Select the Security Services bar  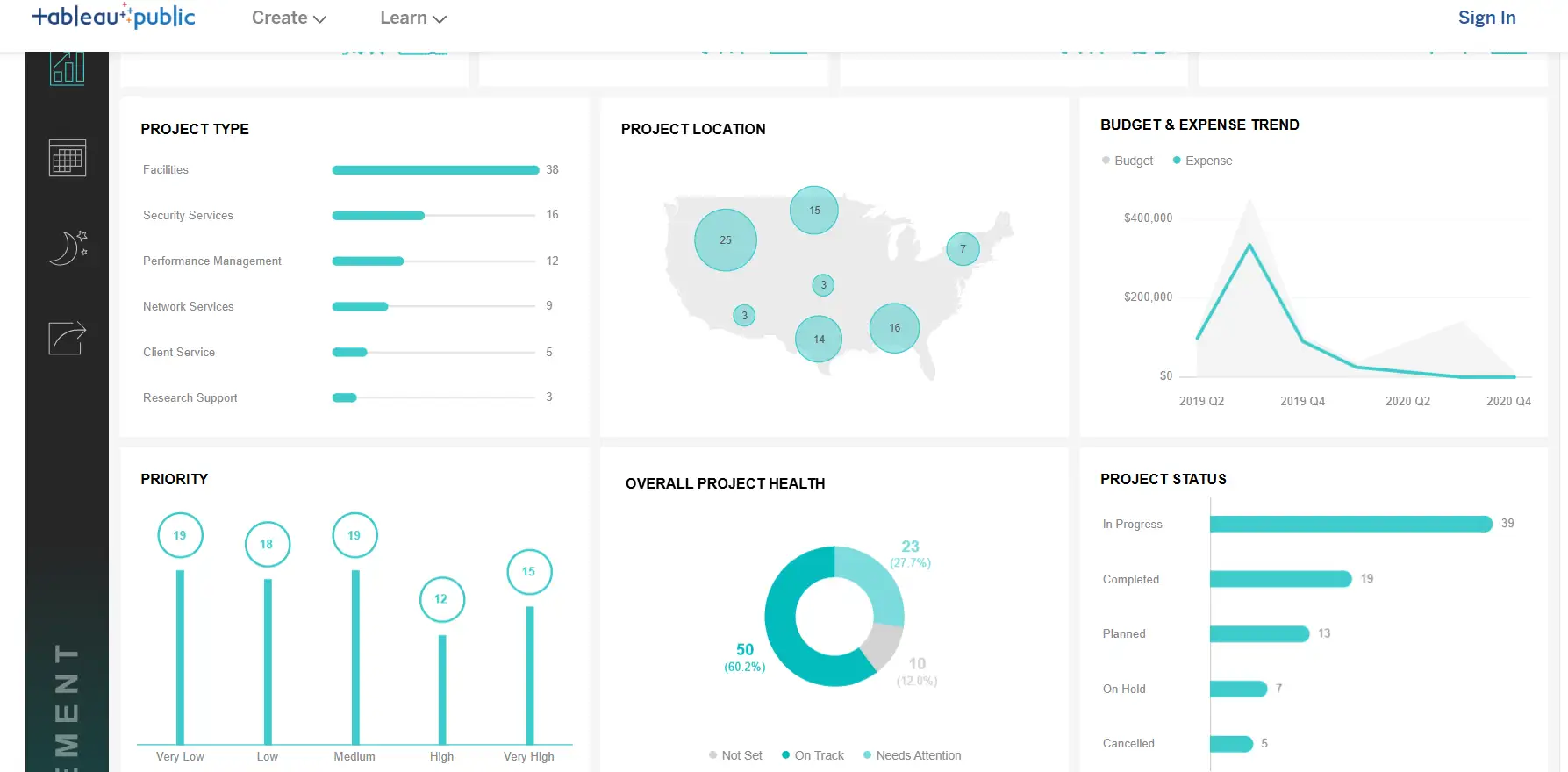click(x=378, y=216)
